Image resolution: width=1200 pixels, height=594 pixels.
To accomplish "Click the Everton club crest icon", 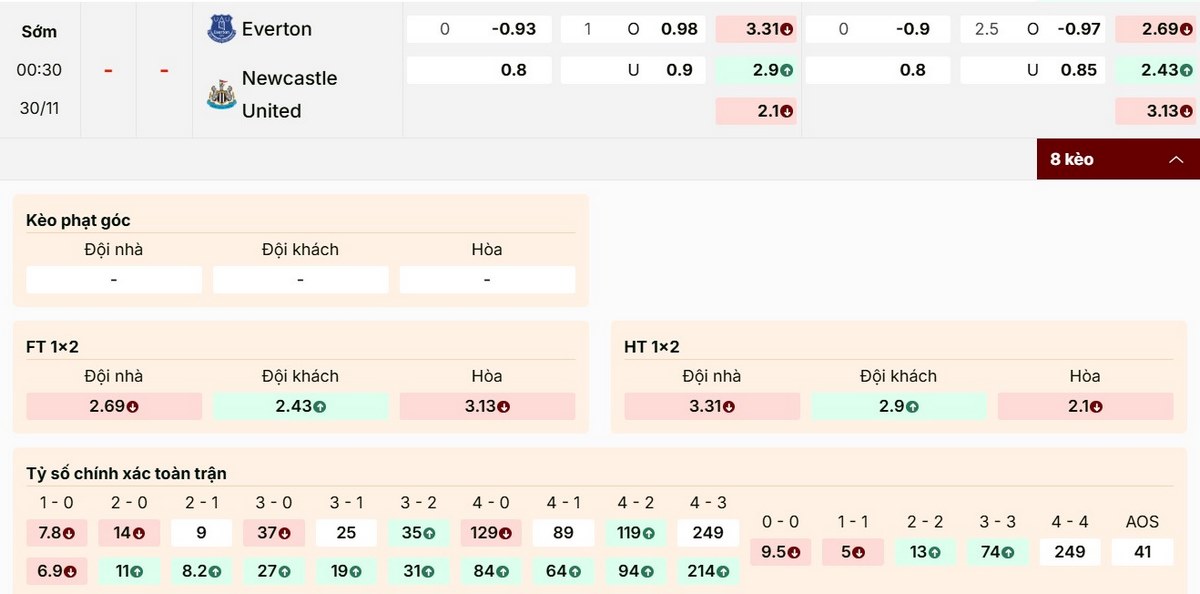I will tap(221, 29).
